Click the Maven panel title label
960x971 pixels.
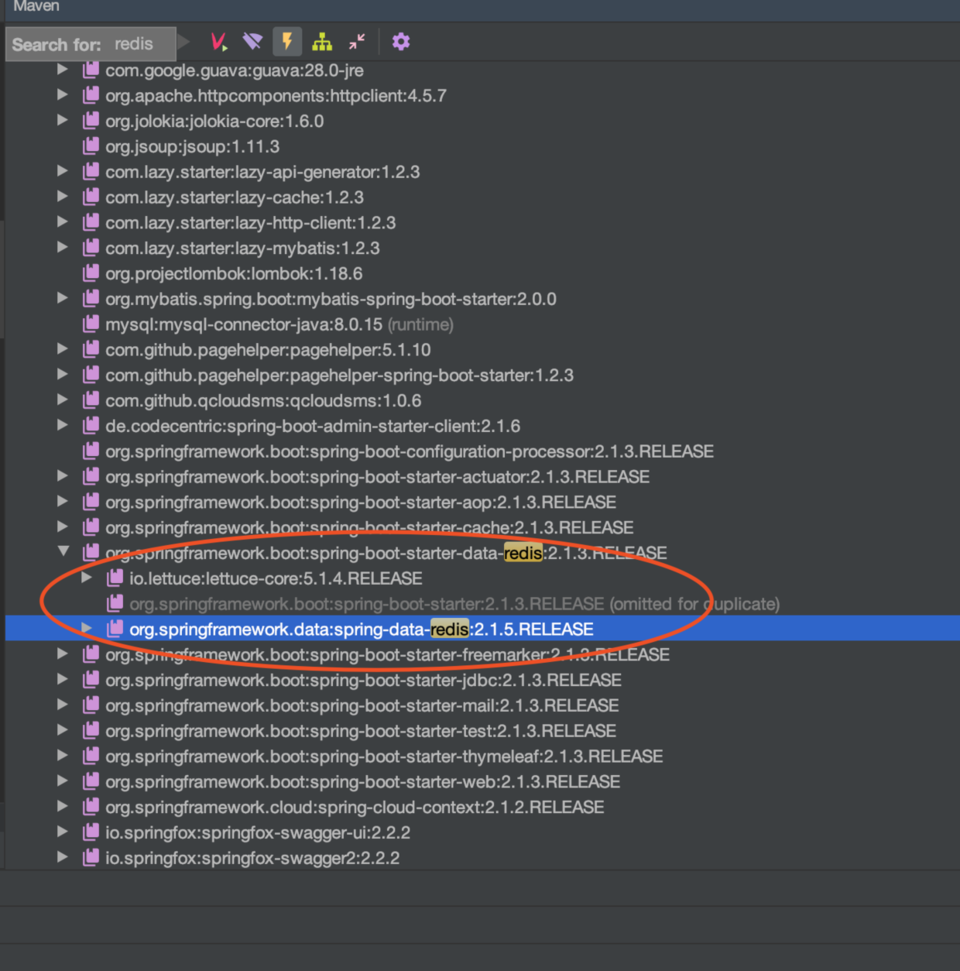point(35,7)
